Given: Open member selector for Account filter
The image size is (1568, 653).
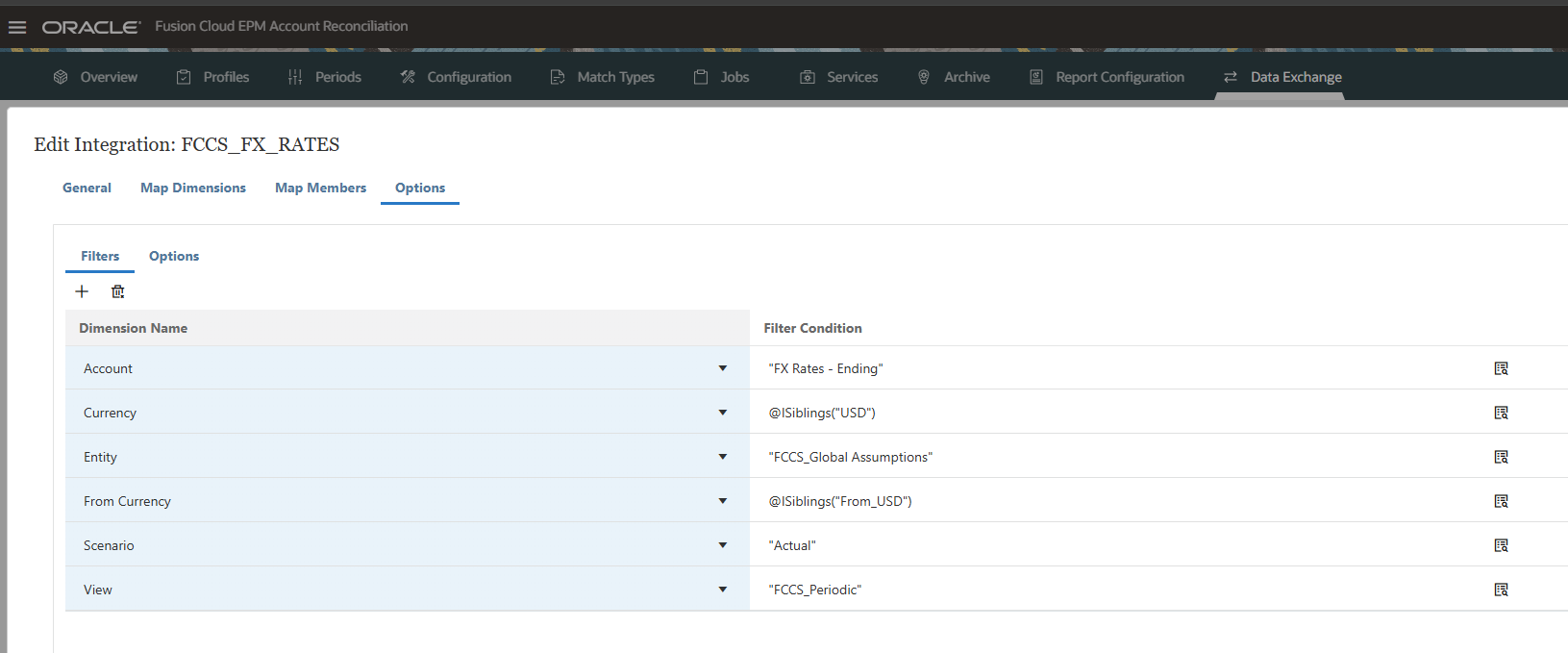Looking at the screenshot, I should pyautogui.click(x=1501, y=368).
